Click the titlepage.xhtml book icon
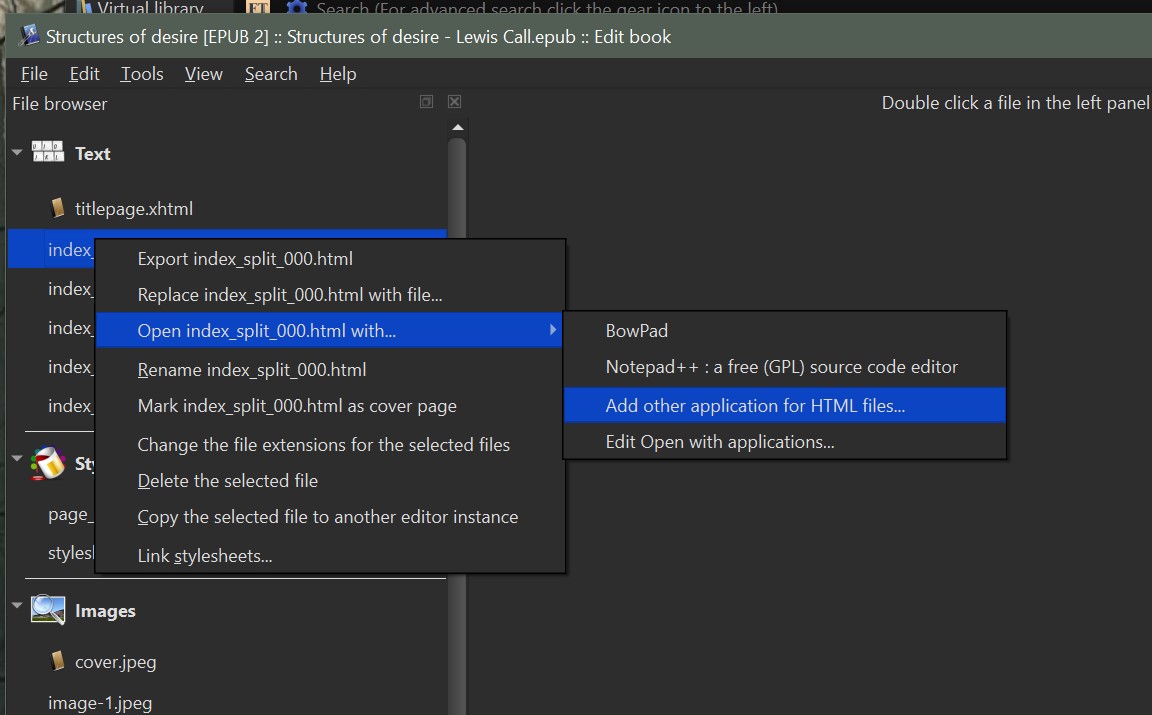Image resolution: width=1152 pixels, height=715 pixels. 57,209
